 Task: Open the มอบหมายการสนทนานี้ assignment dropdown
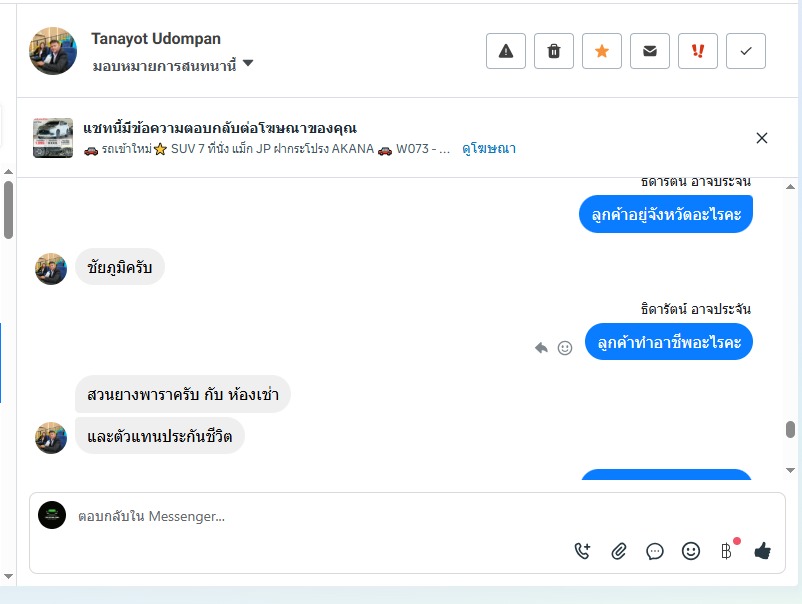coord(172,65)
